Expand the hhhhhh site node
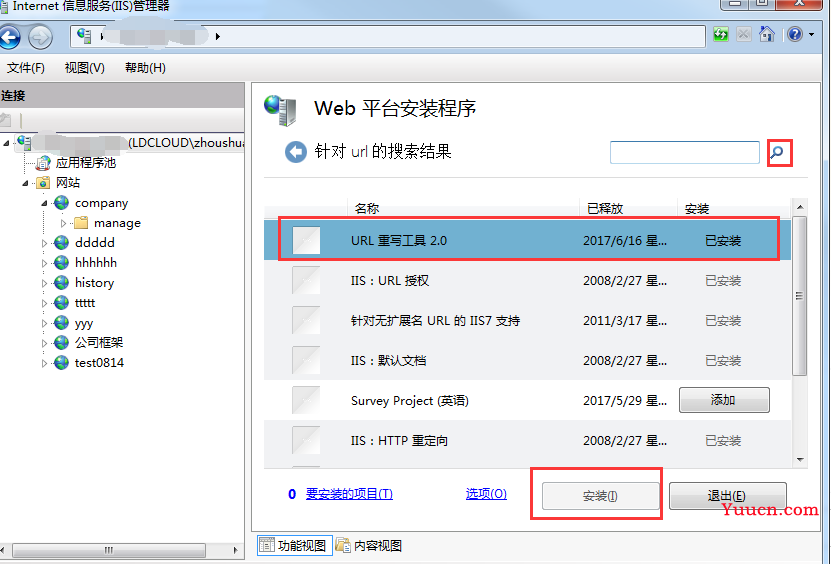Viewport: 831px width, 564px height. pos(45,263)
